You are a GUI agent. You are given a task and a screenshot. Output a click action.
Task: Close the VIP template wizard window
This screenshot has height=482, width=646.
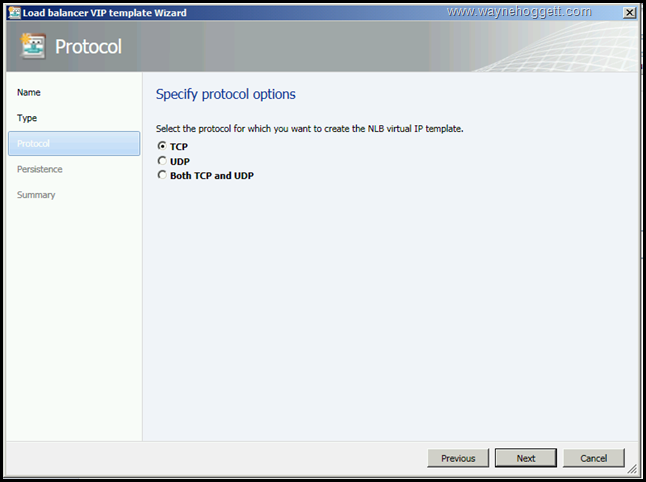tap(628, 12)
